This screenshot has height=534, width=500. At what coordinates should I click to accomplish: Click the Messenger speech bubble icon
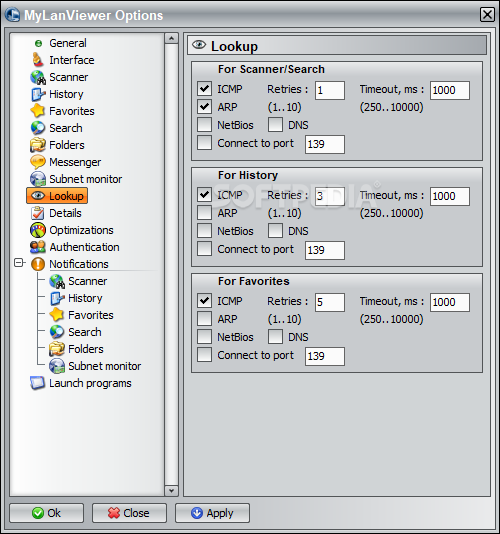pos(37,162)
